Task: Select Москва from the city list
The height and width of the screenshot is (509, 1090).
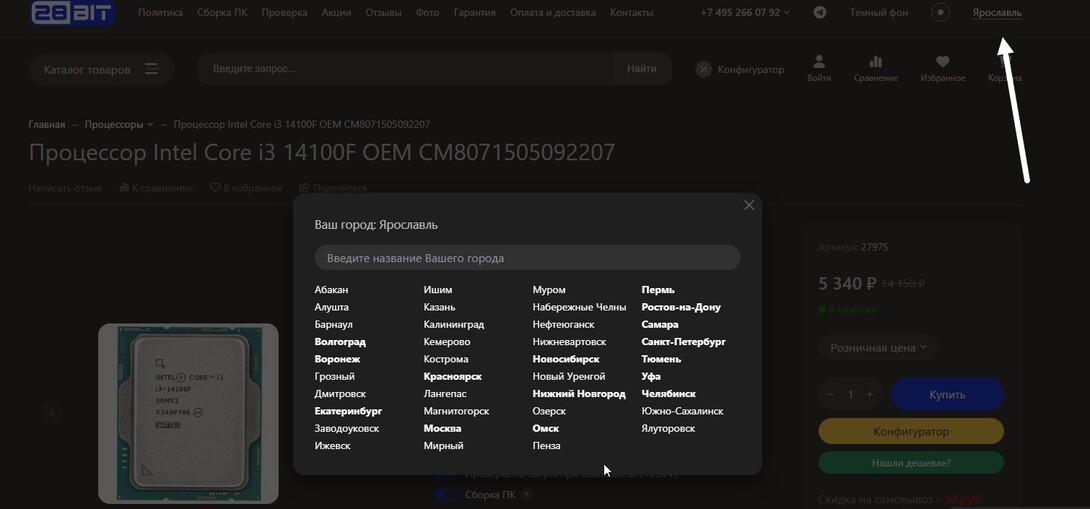Action: (442, 428)
